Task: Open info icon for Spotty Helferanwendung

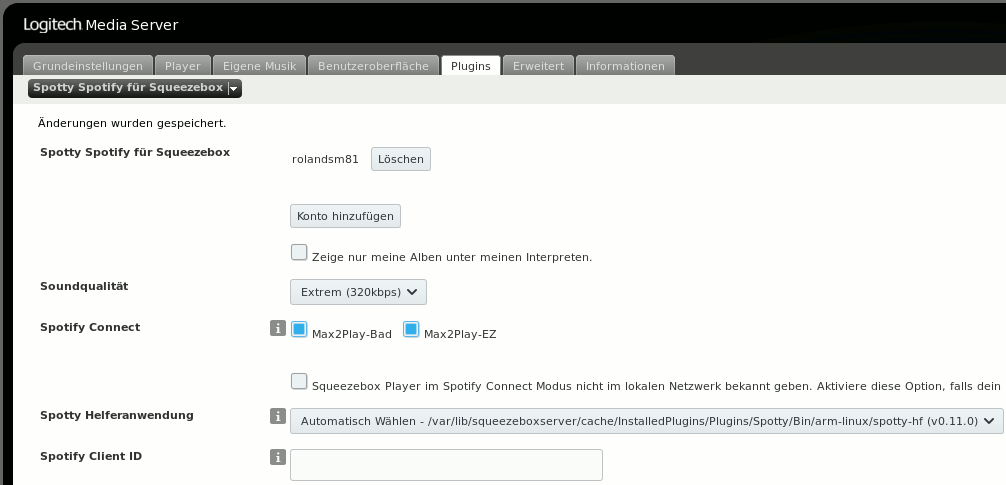Action: 278,416
